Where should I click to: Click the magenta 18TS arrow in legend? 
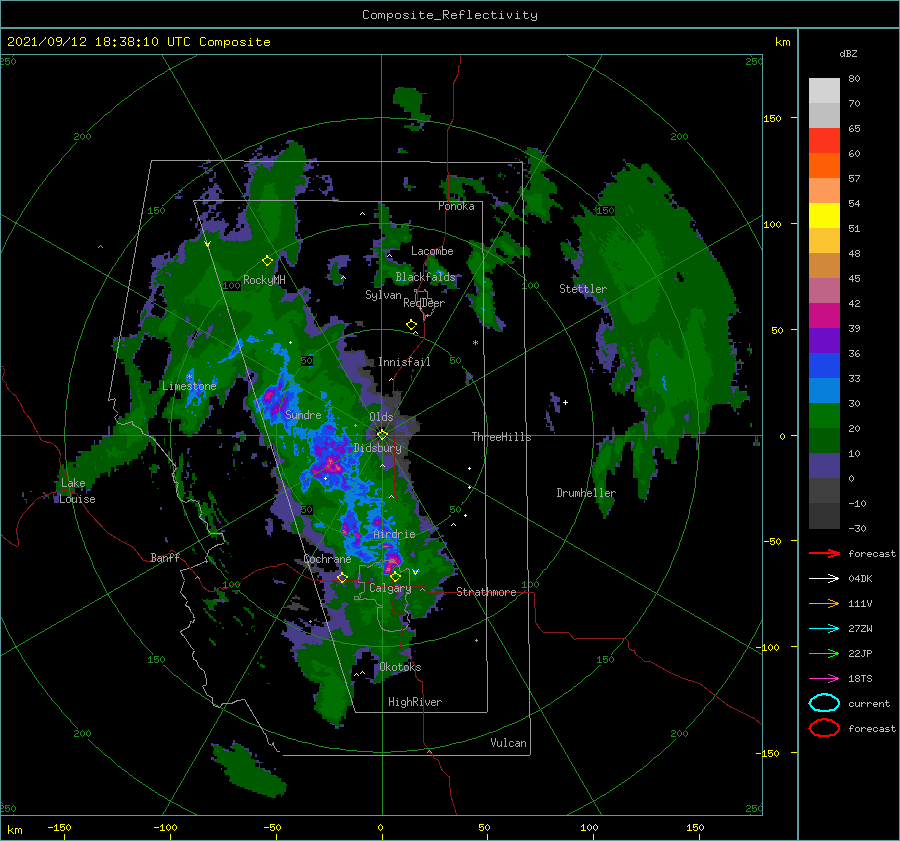point(824,679)
